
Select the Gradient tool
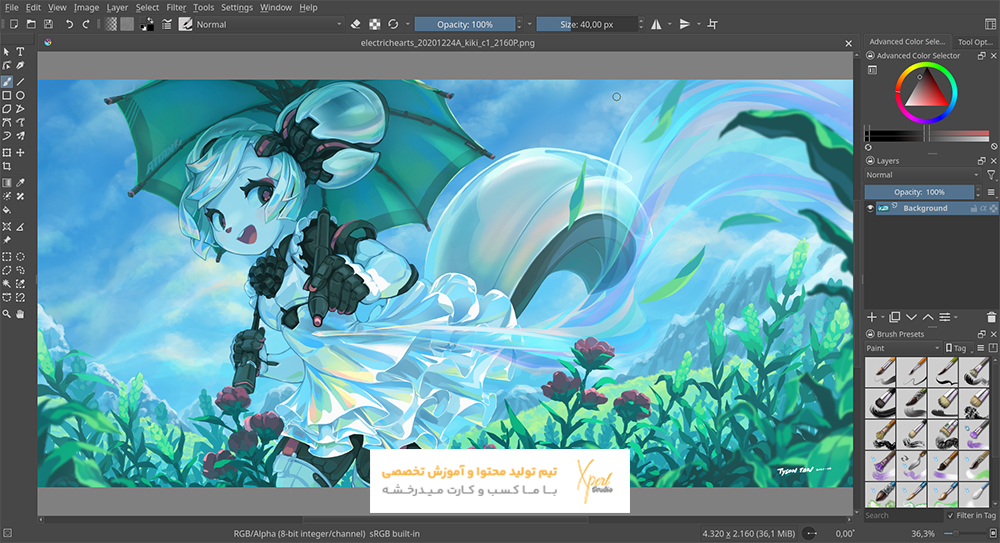pos(6,182)
